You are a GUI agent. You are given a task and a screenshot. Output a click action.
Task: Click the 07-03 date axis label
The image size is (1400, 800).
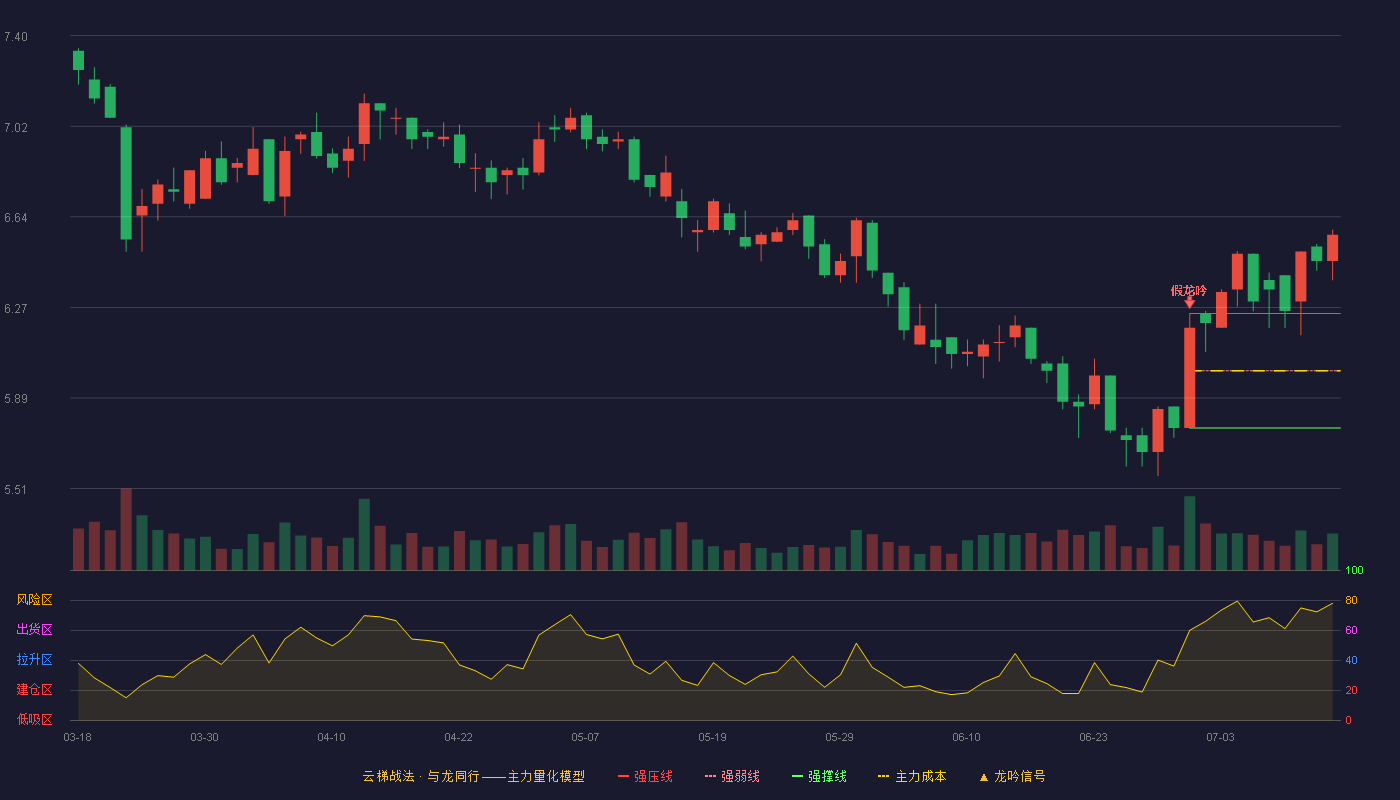pyautogui.click(x=1220, y=737)
